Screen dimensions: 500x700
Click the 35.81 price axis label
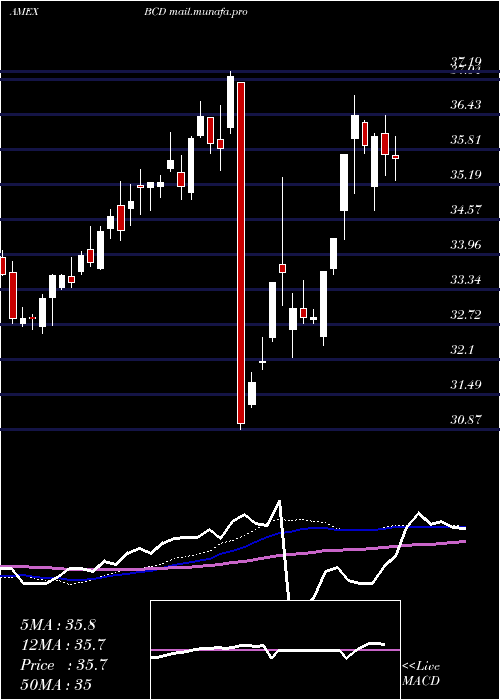tap(466, 140)
